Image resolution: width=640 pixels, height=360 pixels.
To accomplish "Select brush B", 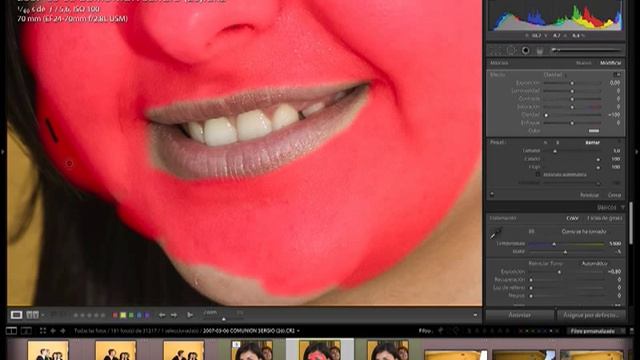I will (x=558, y=142).
